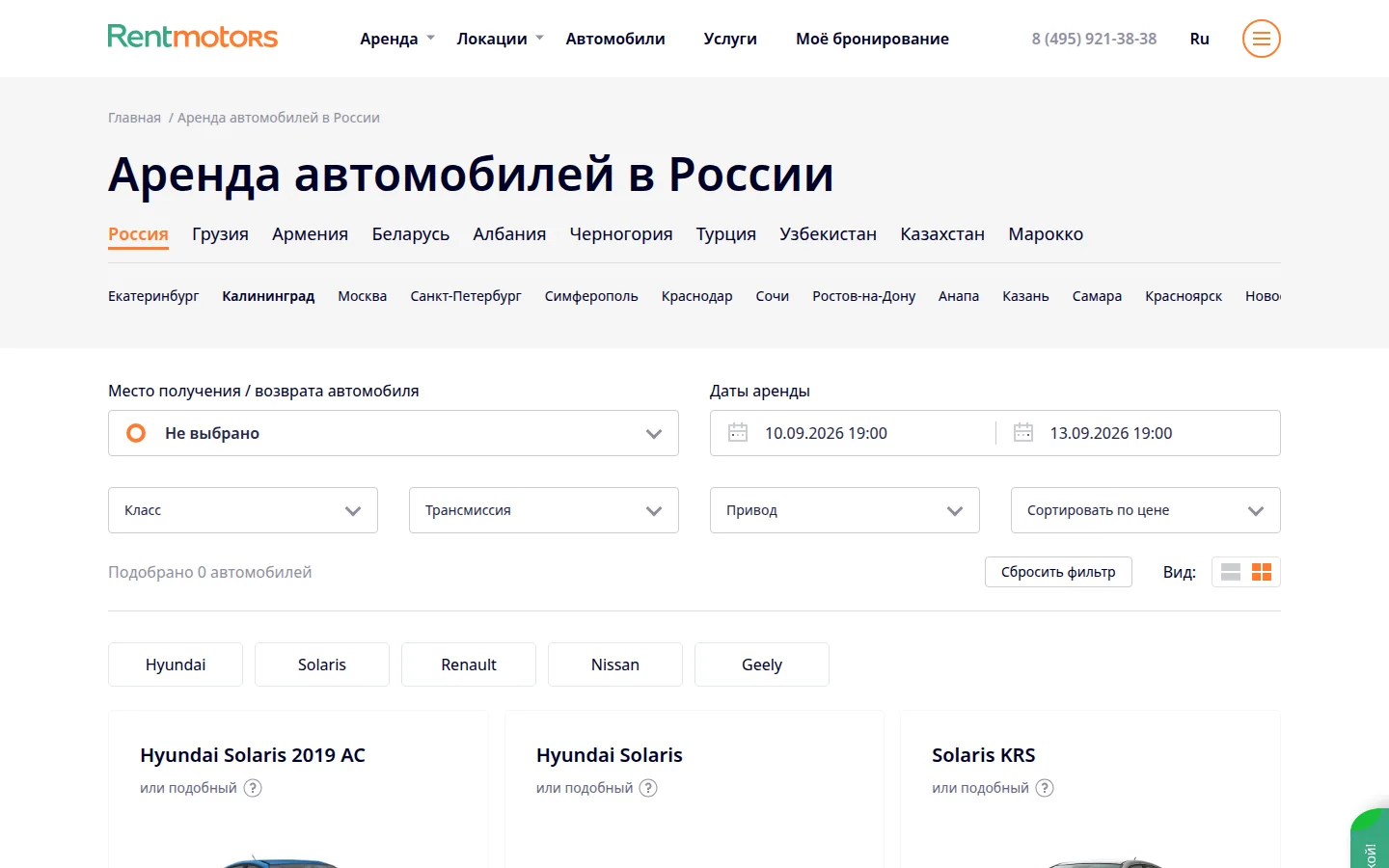Open the Привод dropdown
Screen dimensions: 1389x868
click(845, 510)
